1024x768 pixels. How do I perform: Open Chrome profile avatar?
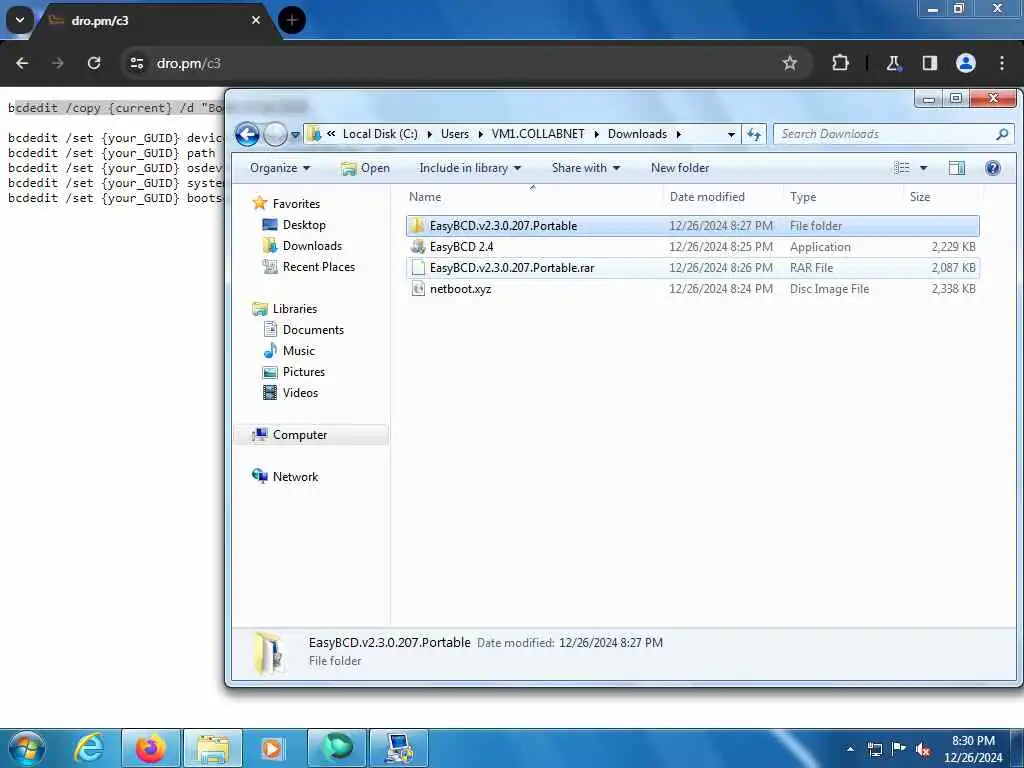click(x=966, y=63)
